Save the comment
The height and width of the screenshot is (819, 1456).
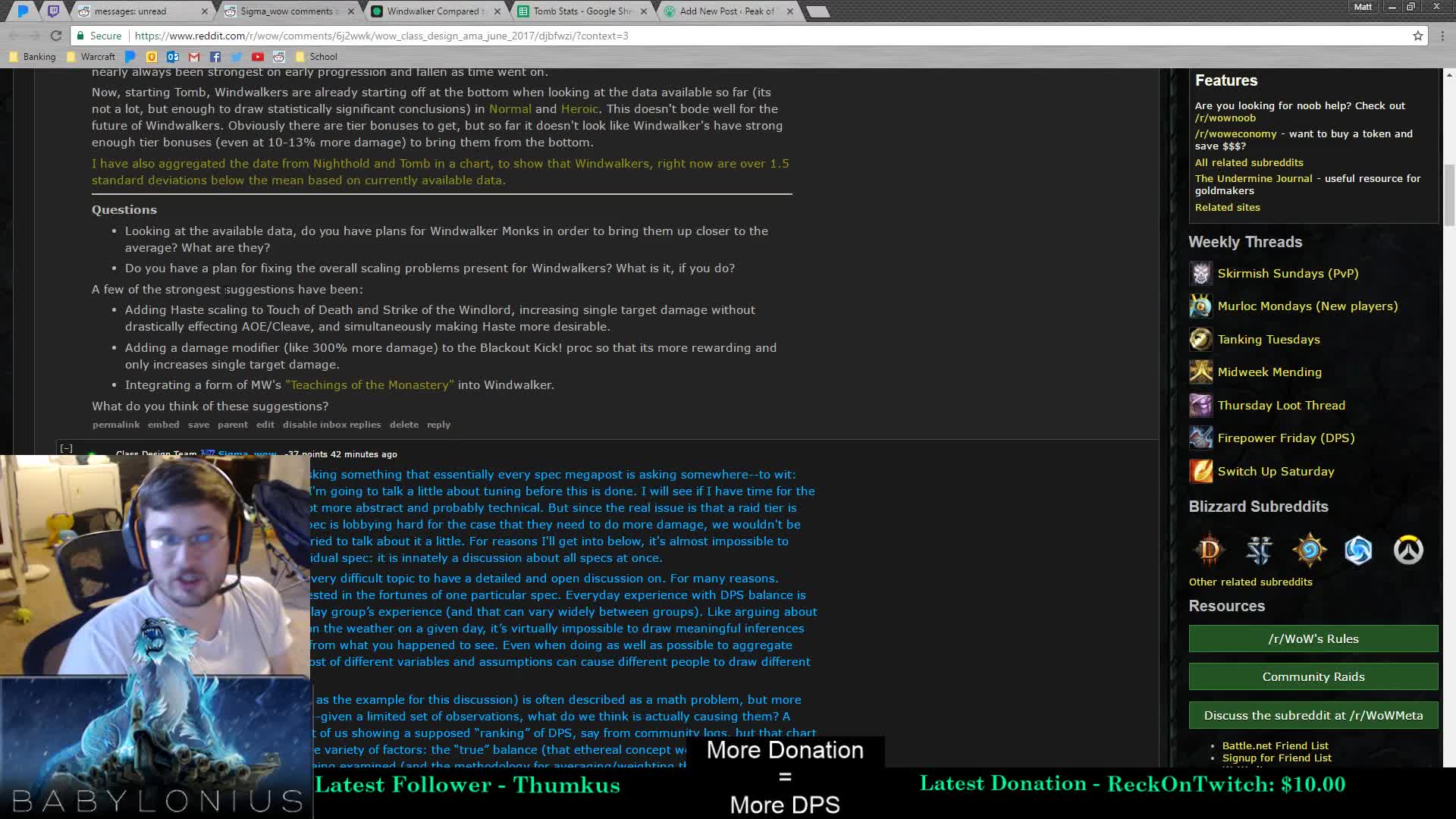pos(199,425)
